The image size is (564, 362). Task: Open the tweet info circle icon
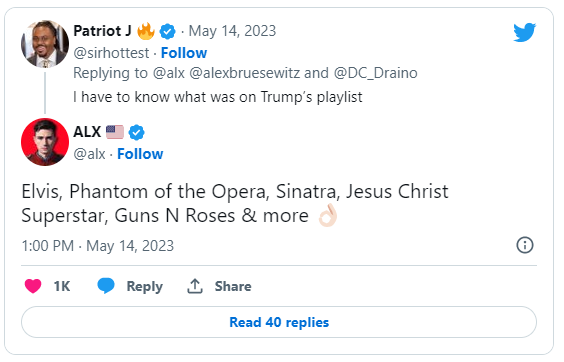(525, 245)
